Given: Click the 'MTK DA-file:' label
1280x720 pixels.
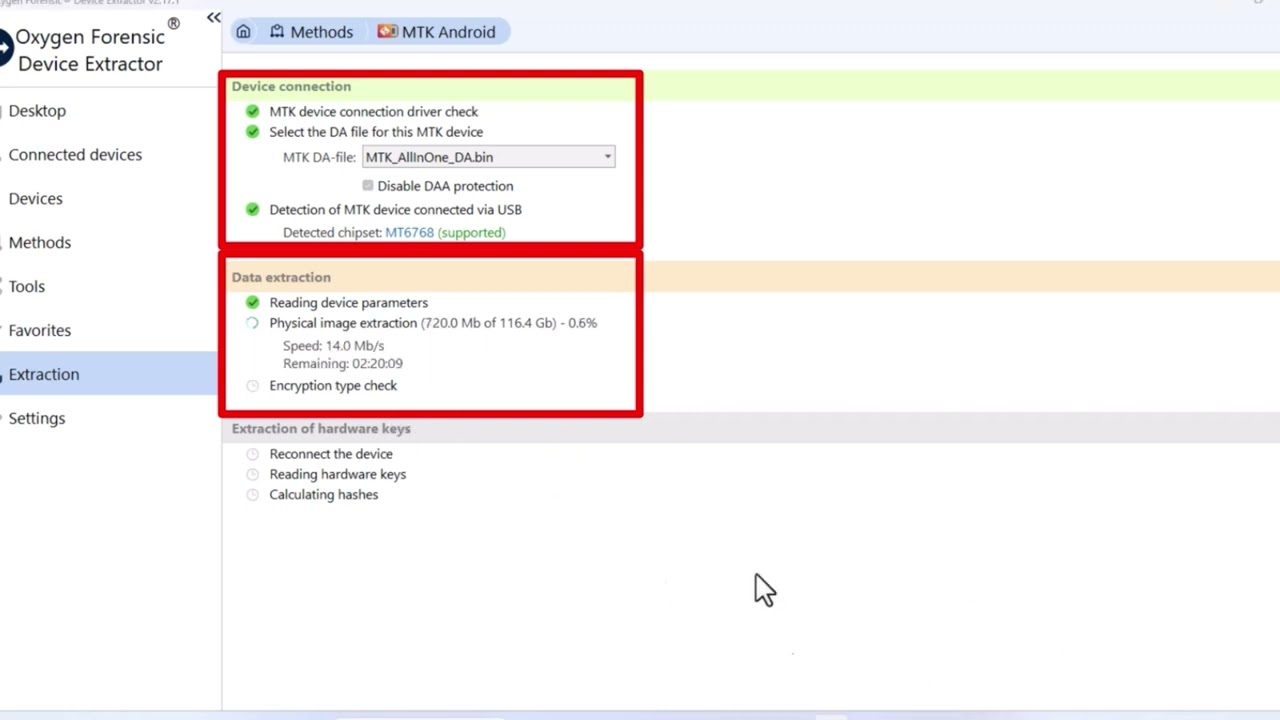Looking at the screenshot, I should tap(319, 157).
